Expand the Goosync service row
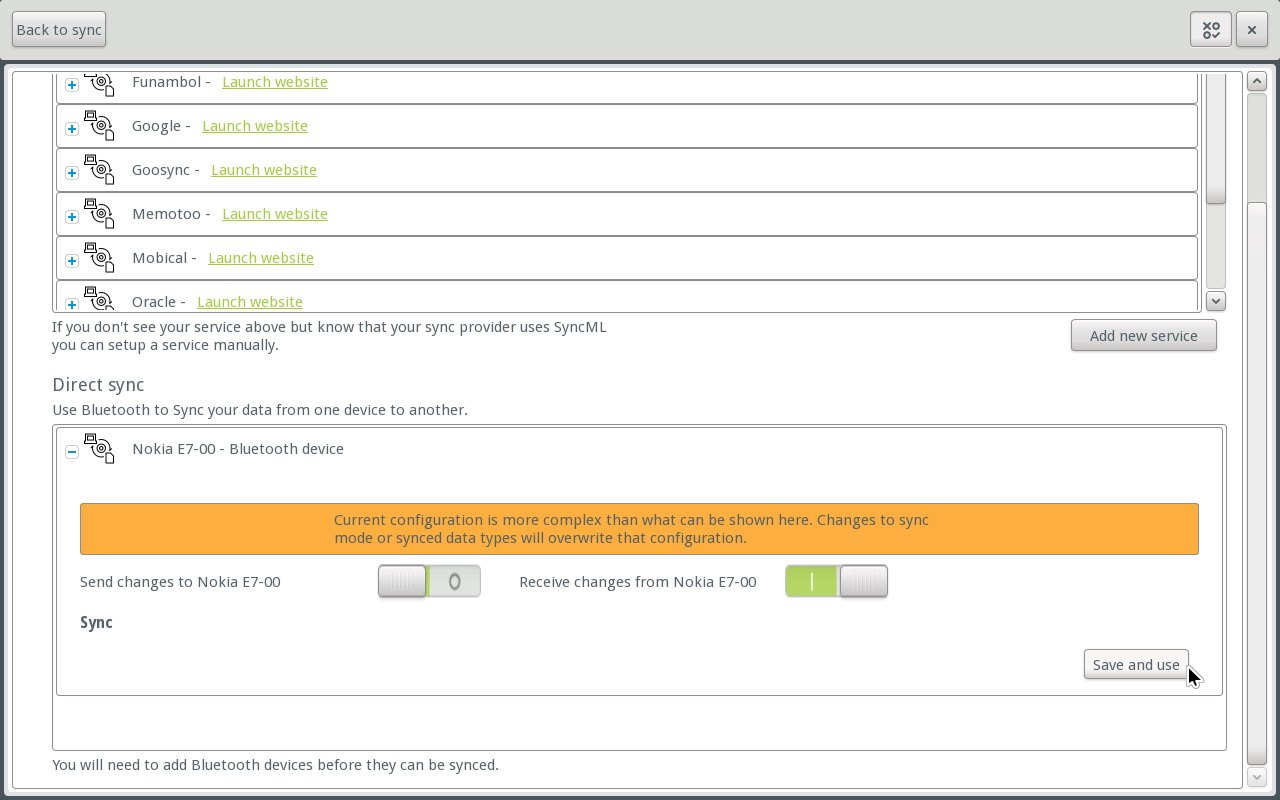1280x800 pixels. (x=72, y=173)
